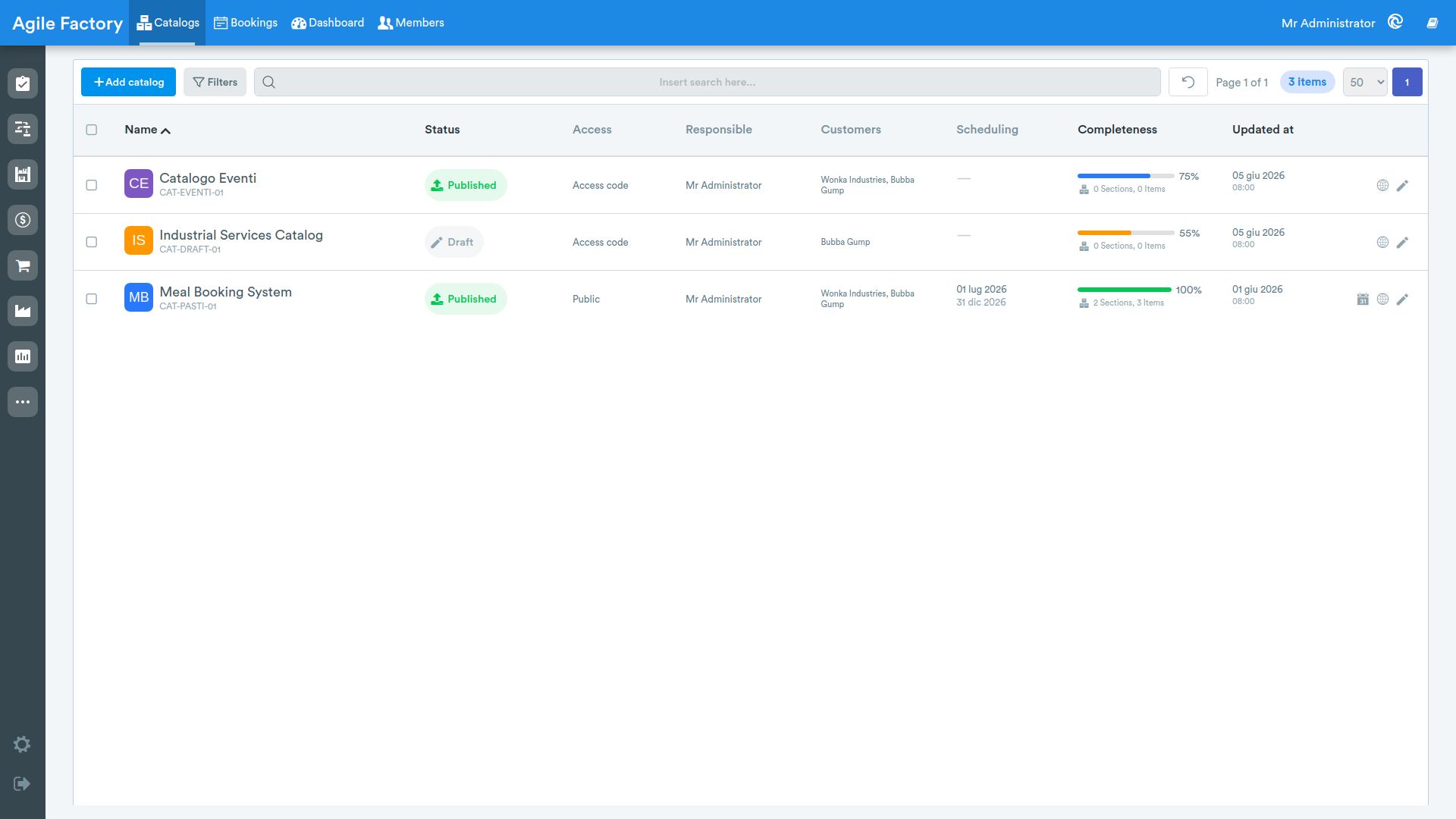Click the refresh list button
This screenshot has height=819, width=1456.
tap(1188, 82)
